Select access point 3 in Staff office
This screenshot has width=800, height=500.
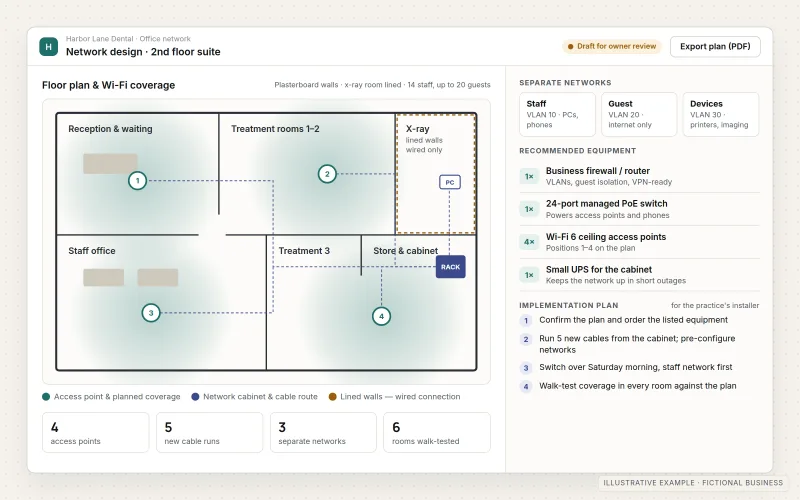click(151, 313)
